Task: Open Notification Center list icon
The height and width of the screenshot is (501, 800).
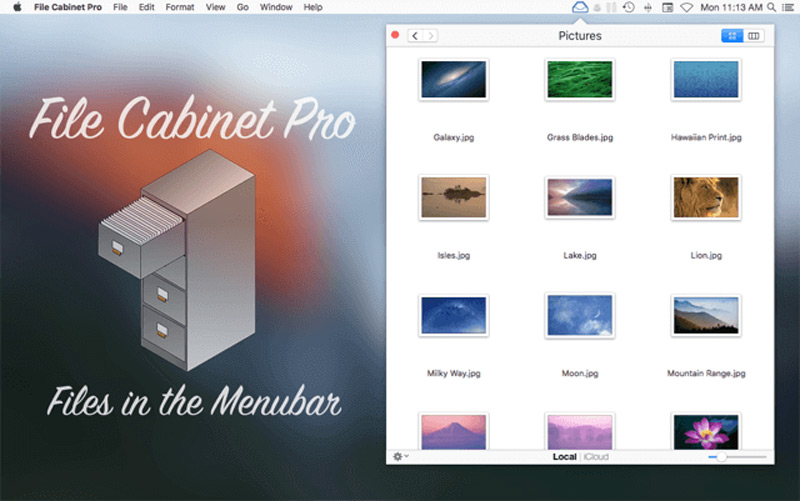Action: pyautogui.click(x=787, y=7)
